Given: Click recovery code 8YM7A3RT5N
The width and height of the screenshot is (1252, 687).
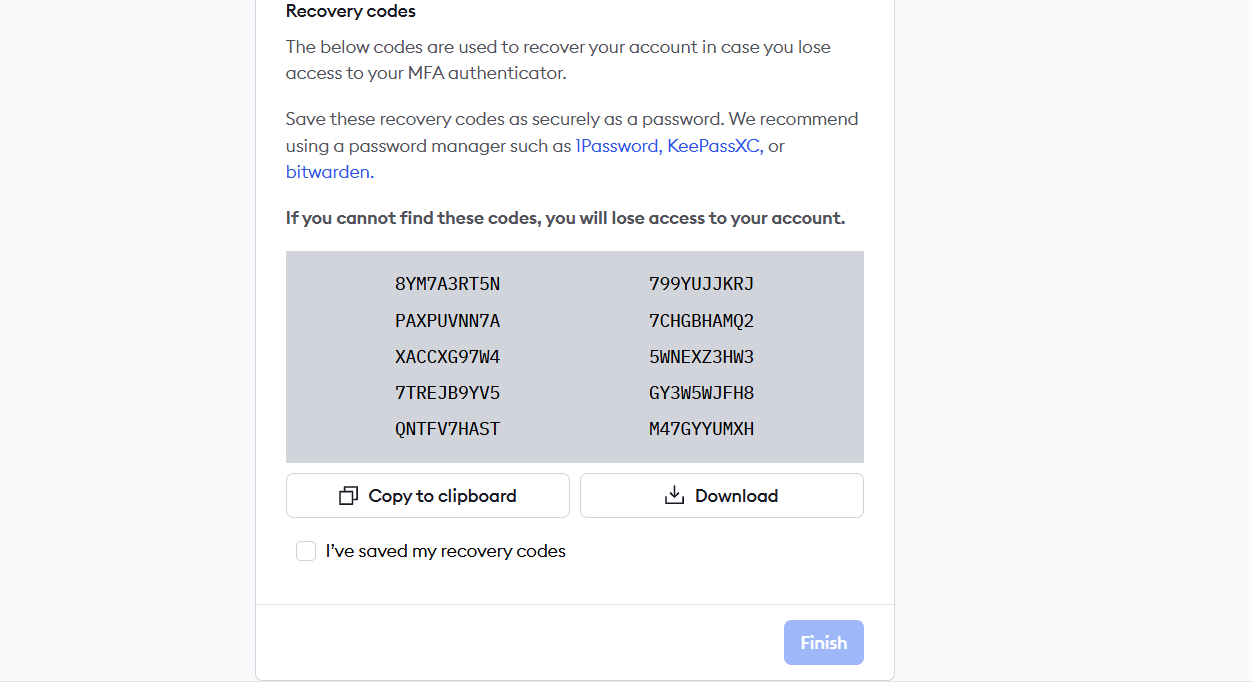Looking at the screenshot, I should [447, 284].
